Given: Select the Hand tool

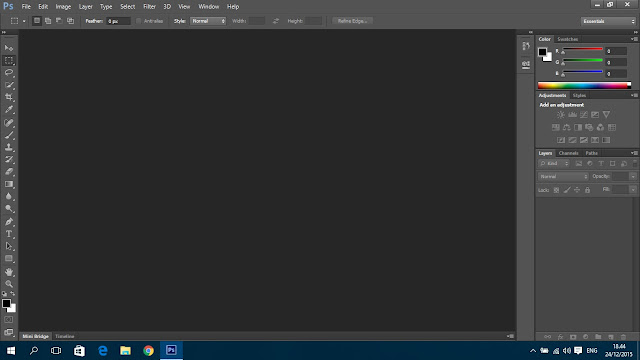Looking at the screenshot, I should pyautogui.click(x=9, y=272).
